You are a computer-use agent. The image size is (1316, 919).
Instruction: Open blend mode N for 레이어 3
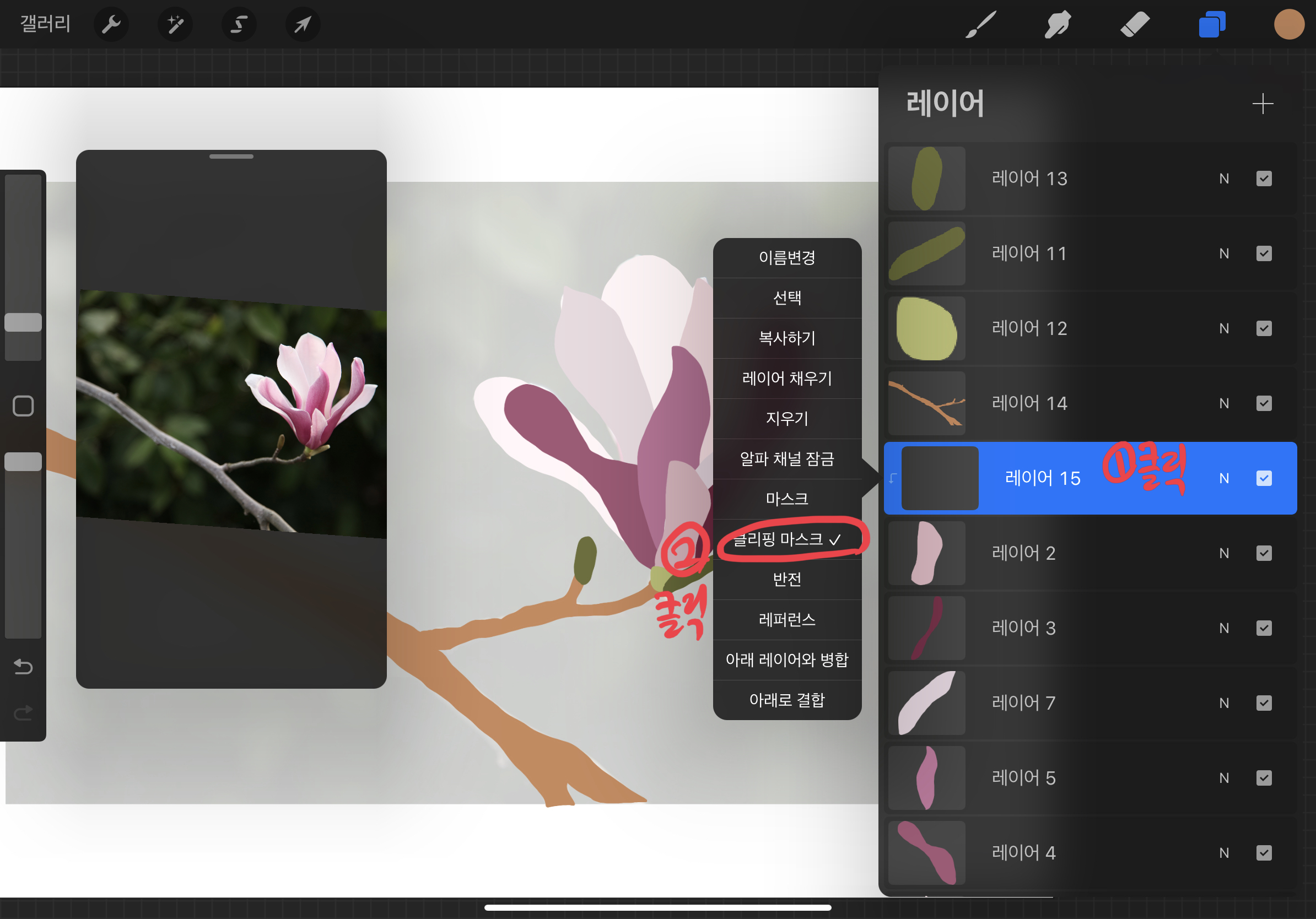click(x=1224, y=628)
